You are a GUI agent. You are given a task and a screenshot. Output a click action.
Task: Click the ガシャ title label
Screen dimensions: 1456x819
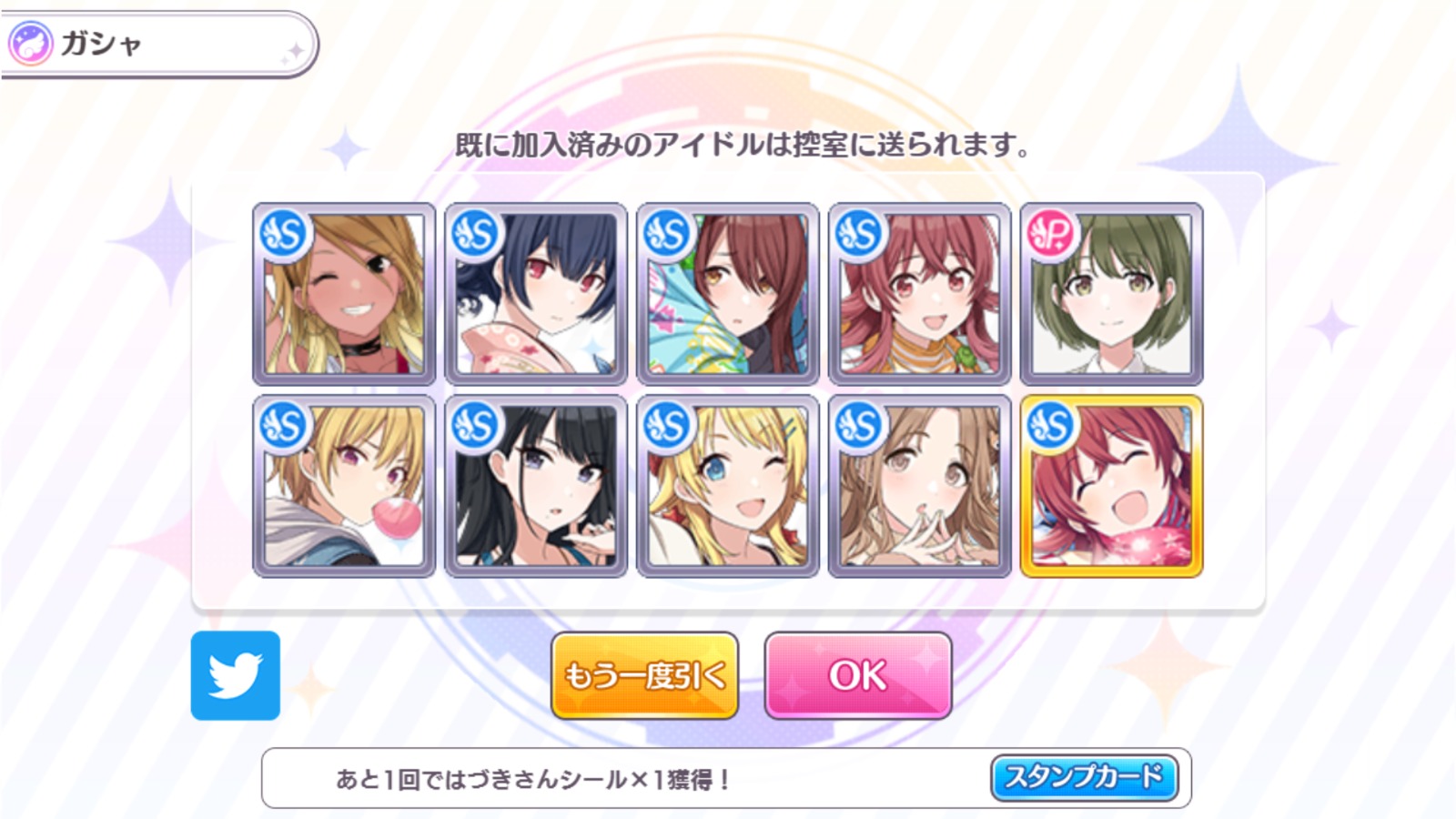tap(101, 44)
